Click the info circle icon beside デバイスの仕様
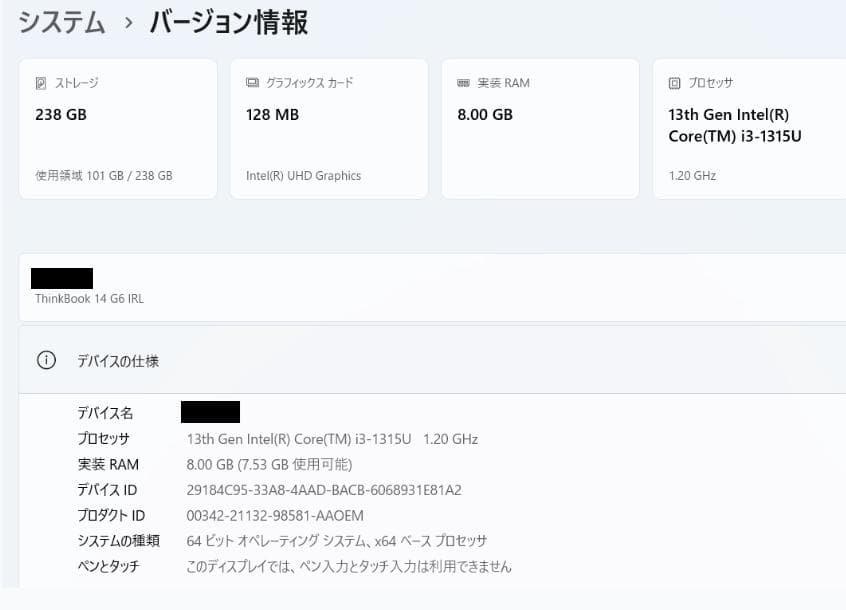 tap(46, 360)
